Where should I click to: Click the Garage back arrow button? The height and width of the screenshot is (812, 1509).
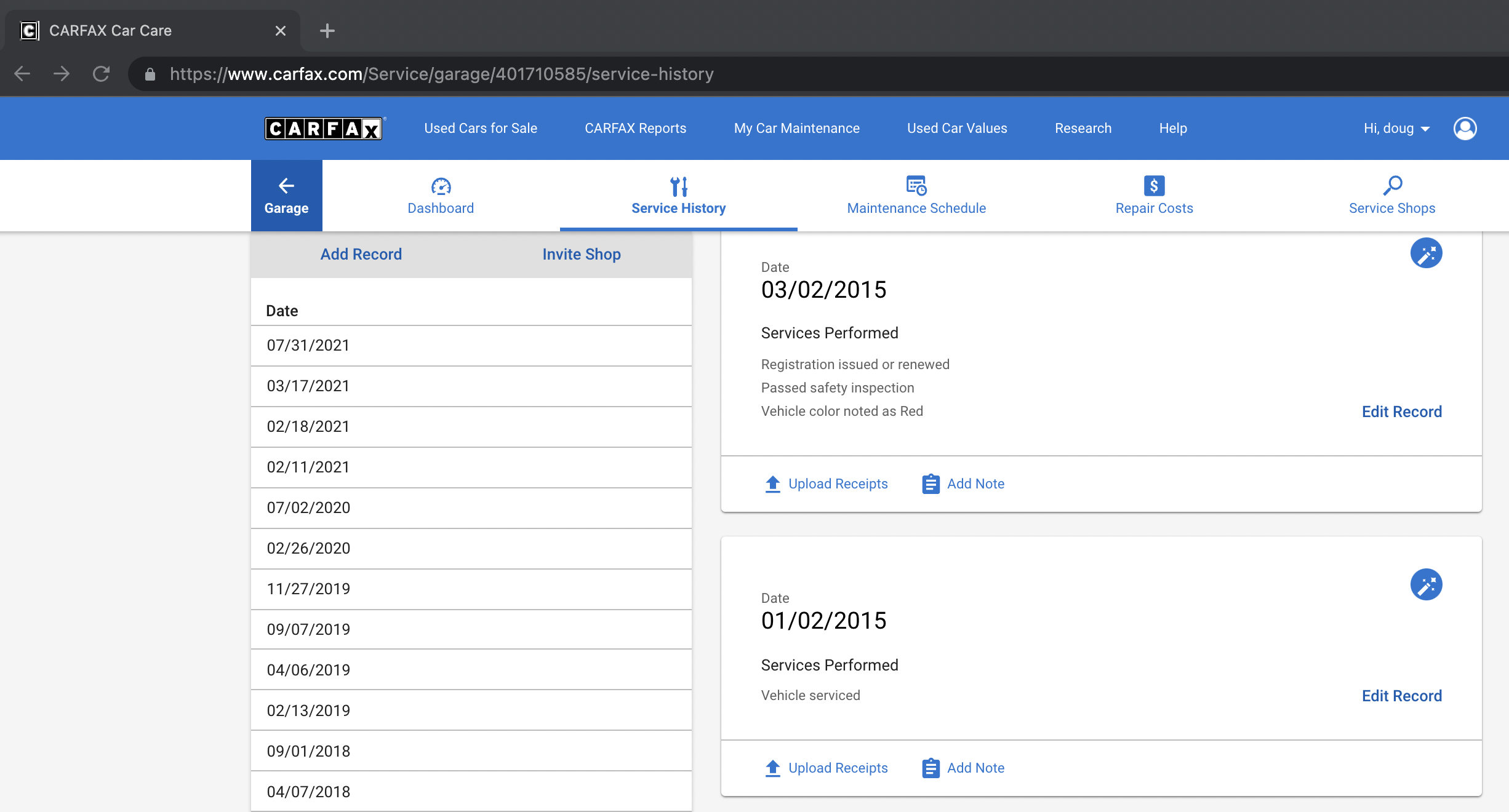(286, 196)
